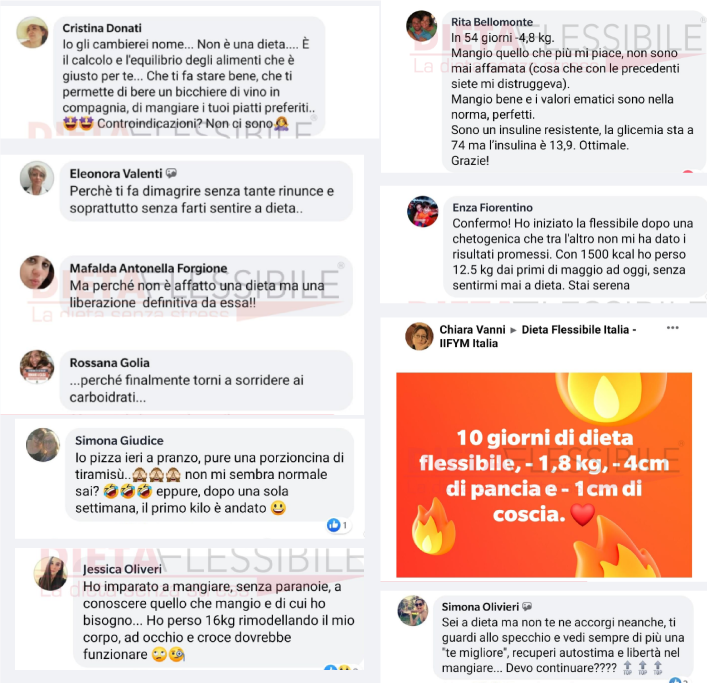Open the Dieta Flessibile Italia - IIFYM Italia group link
Image resolution: width=707 pixels, height=683 pixels.
pyautogui.click(x=538, y=336)
